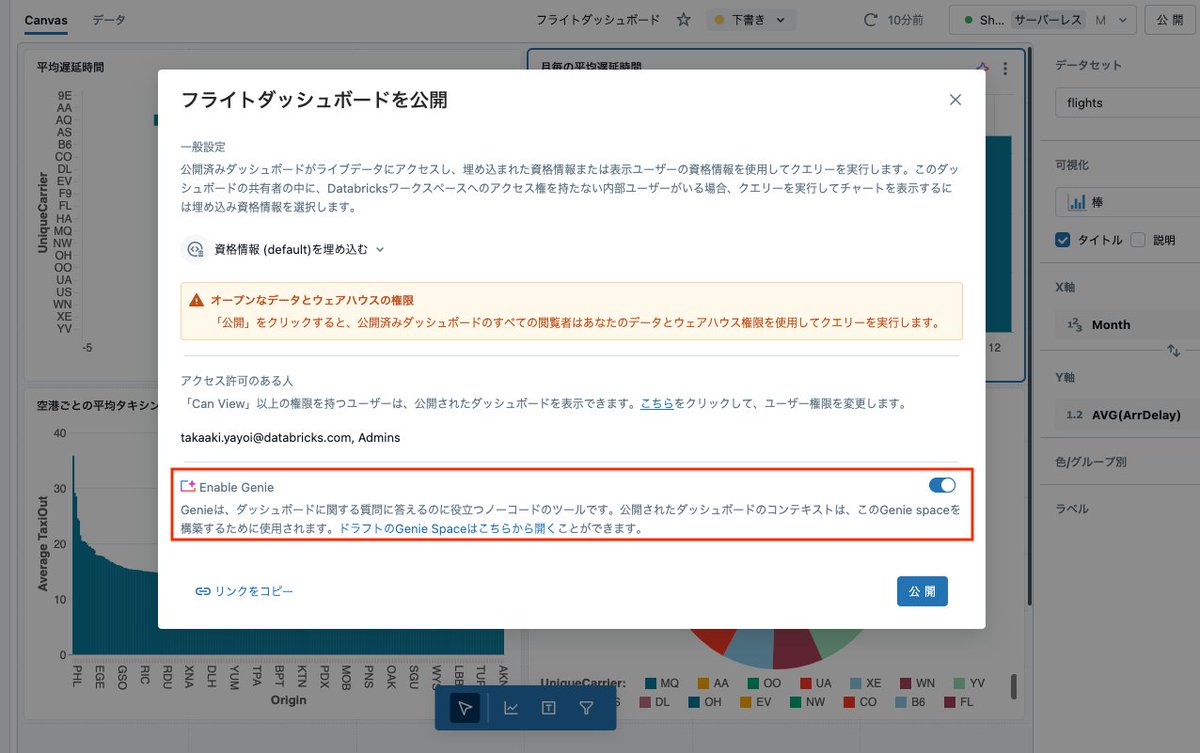Toggle off the Enable Genie switch
This screenshot has height=753, width=1200.
[941, 485]
